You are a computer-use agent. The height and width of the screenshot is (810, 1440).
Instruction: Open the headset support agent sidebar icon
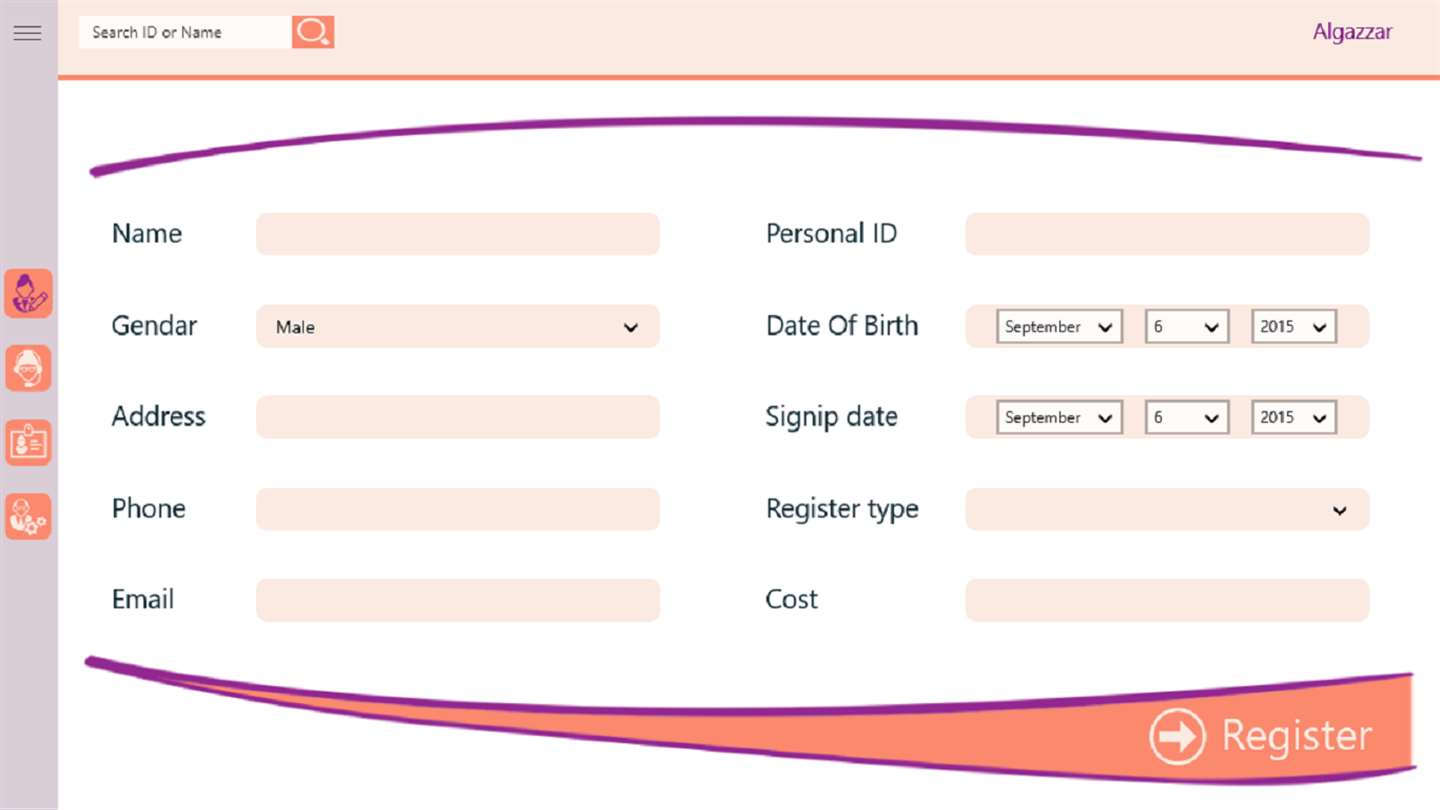[28, 368]
